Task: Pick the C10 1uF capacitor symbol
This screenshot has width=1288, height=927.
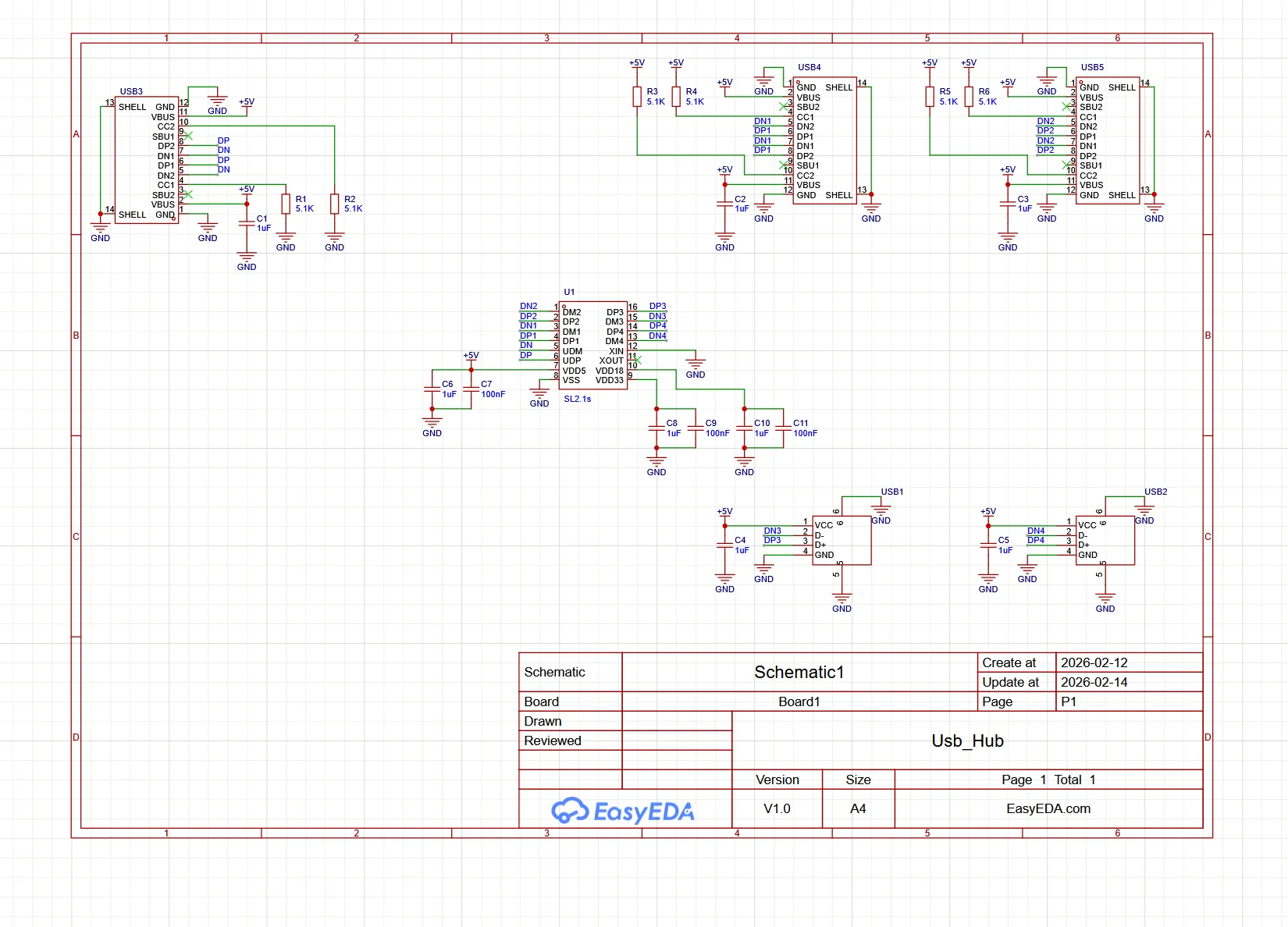Action: 744,428
